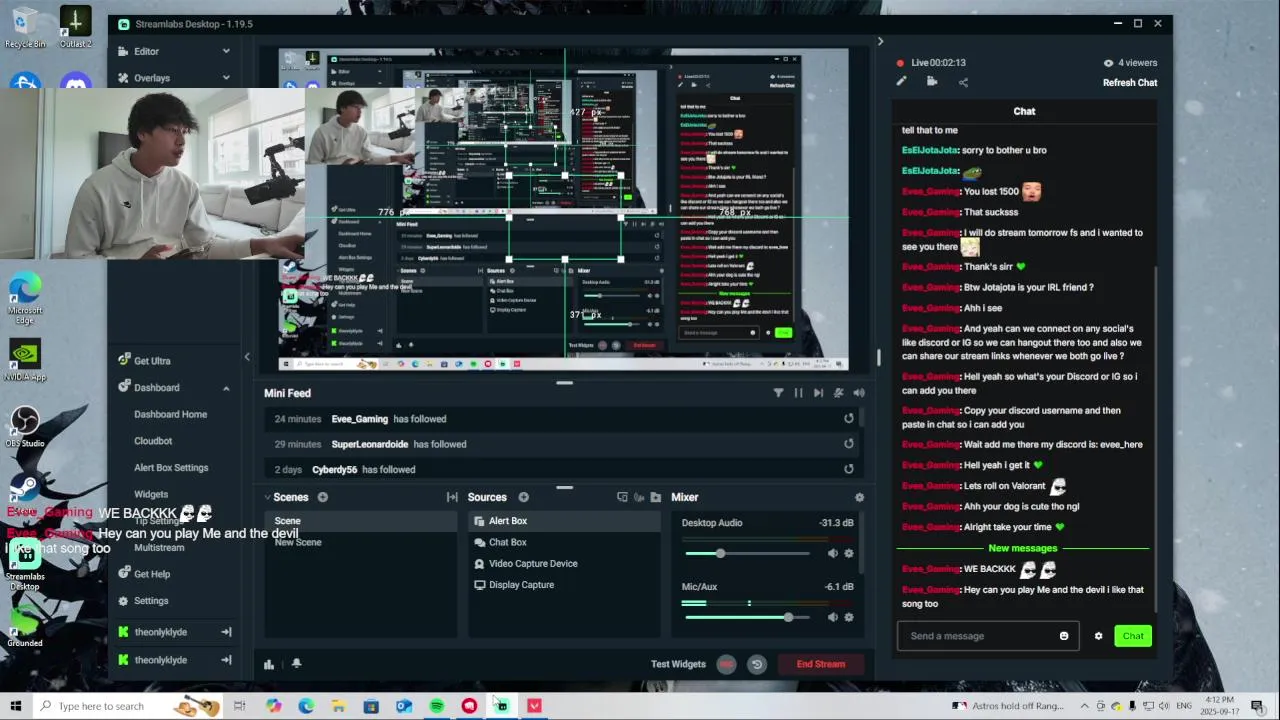1280x720 pixels.
Task: Open Mixer advanced audio settings gear
Action: pyautogui.click(x=859, y=497)
